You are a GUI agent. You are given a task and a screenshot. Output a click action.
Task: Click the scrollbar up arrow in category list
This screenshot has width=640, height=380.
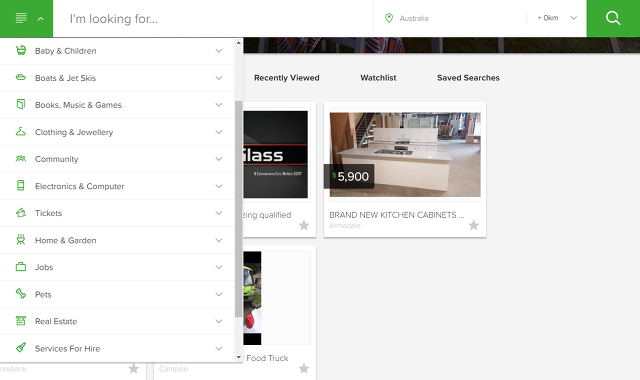click(238, 42)
